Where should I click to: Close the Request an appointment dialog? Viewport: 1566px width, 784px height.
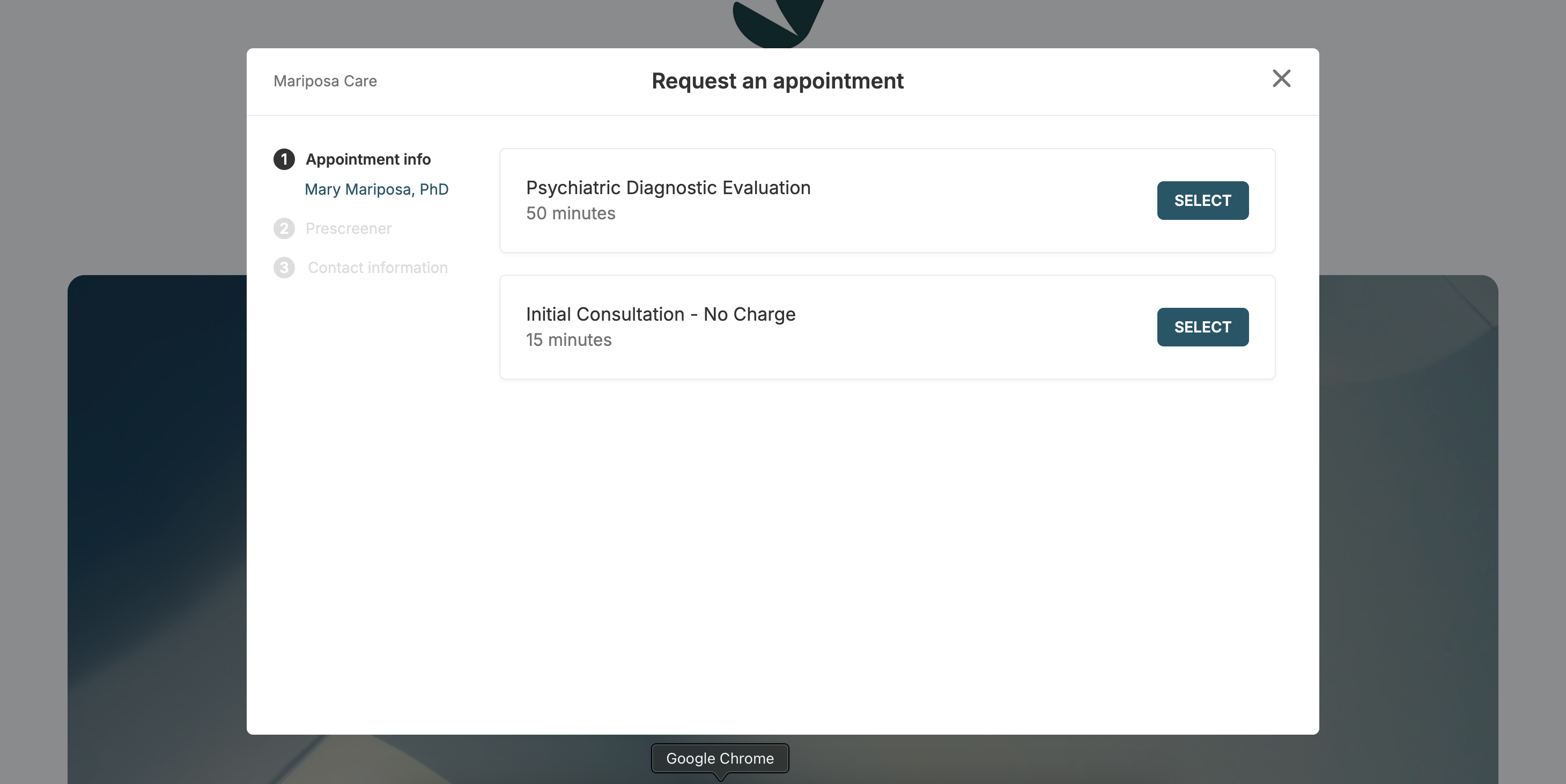click(x=1282, y=78)
